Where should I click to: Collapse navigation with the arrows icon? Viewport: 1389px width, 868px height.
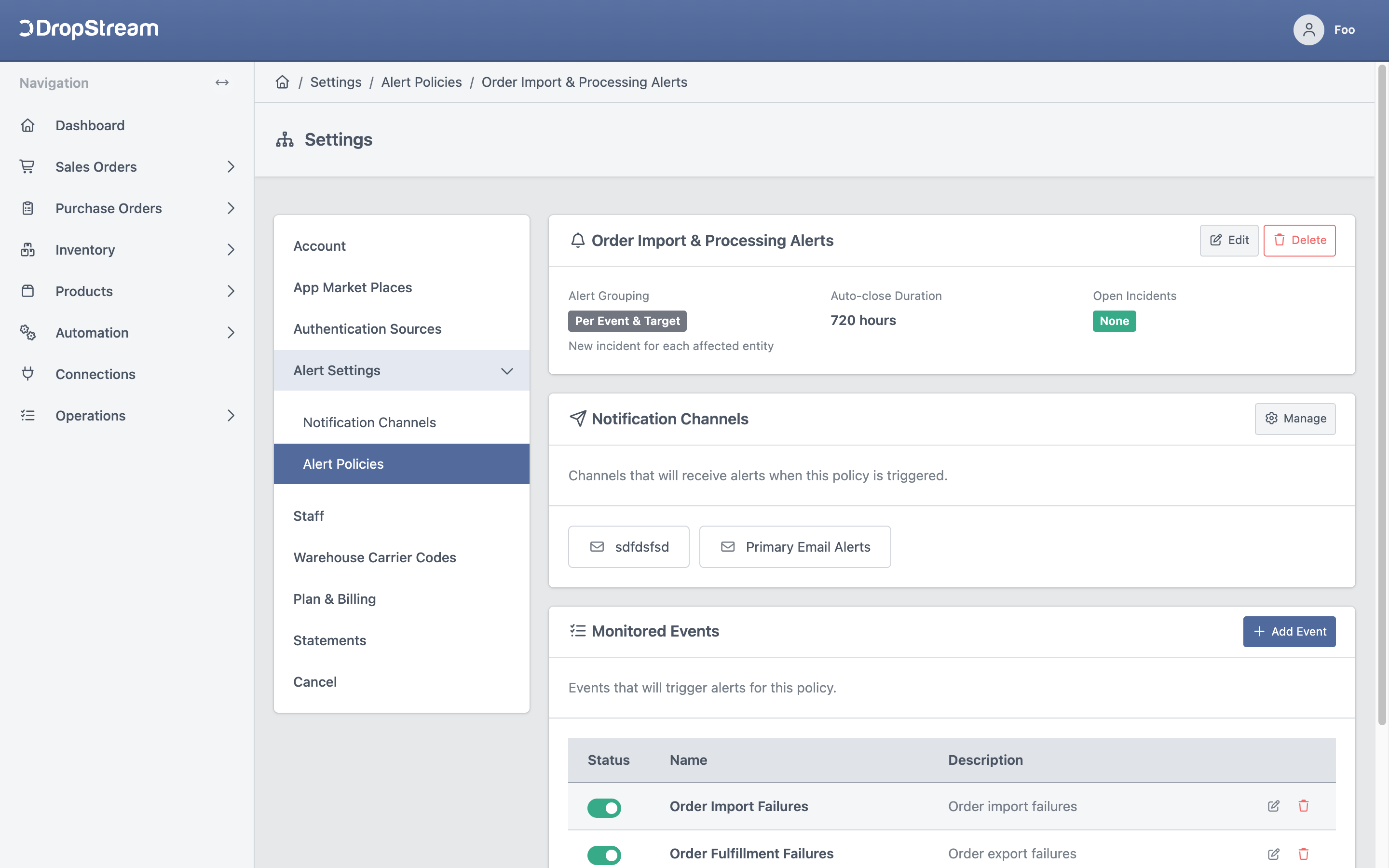222,82
